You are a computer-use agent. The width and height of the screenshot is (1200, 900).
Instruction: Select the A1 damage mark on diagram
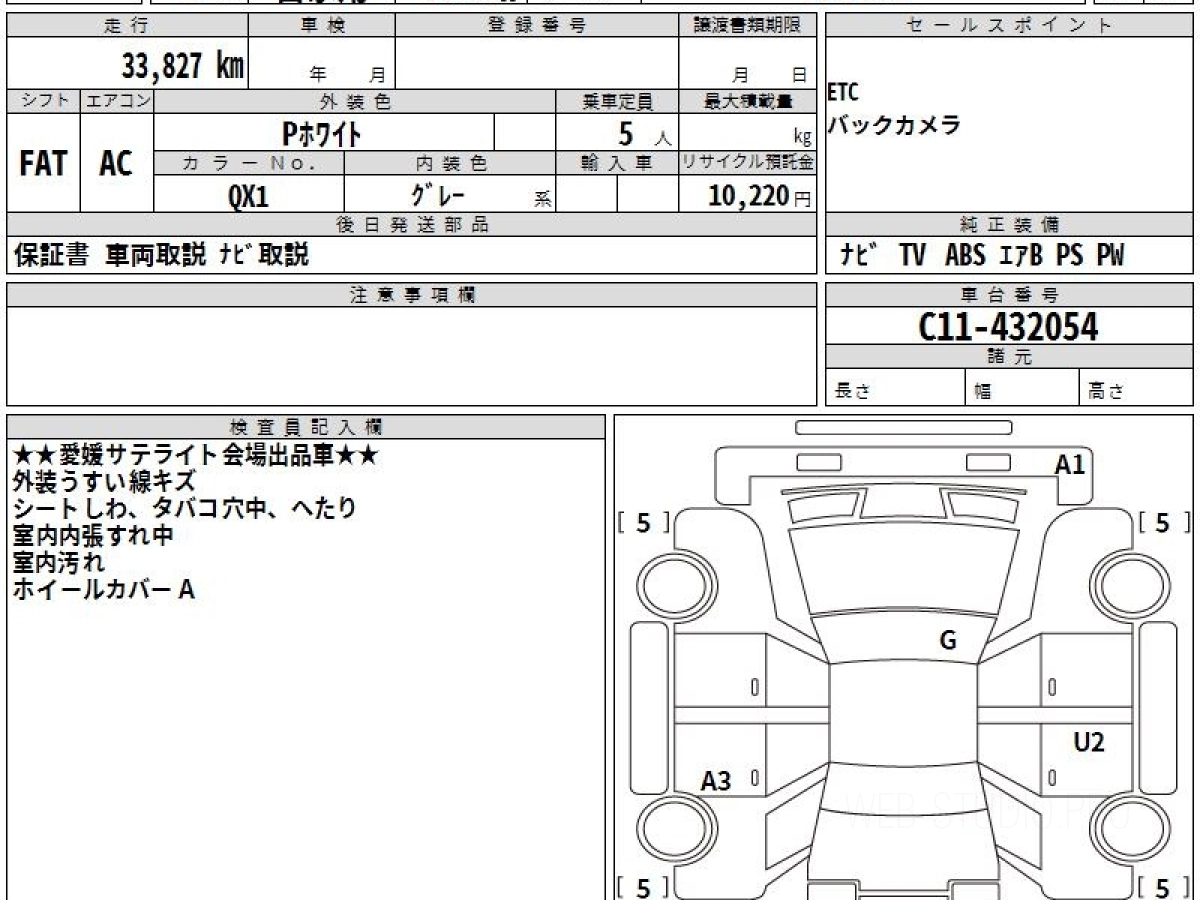[1070, 464]
